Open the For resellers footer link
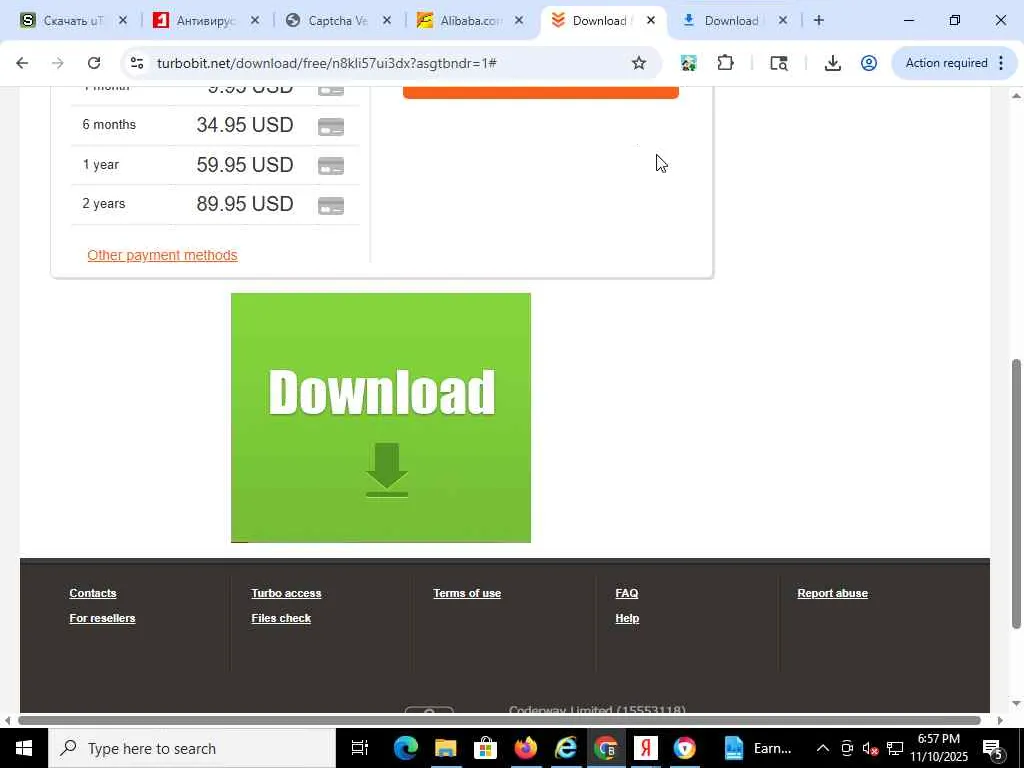 [102, 618]
